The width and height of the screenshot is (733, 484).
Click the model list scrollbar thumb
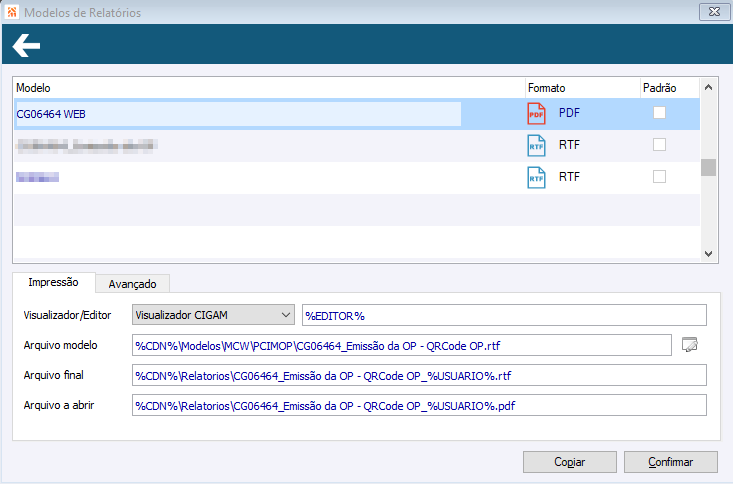708,167
